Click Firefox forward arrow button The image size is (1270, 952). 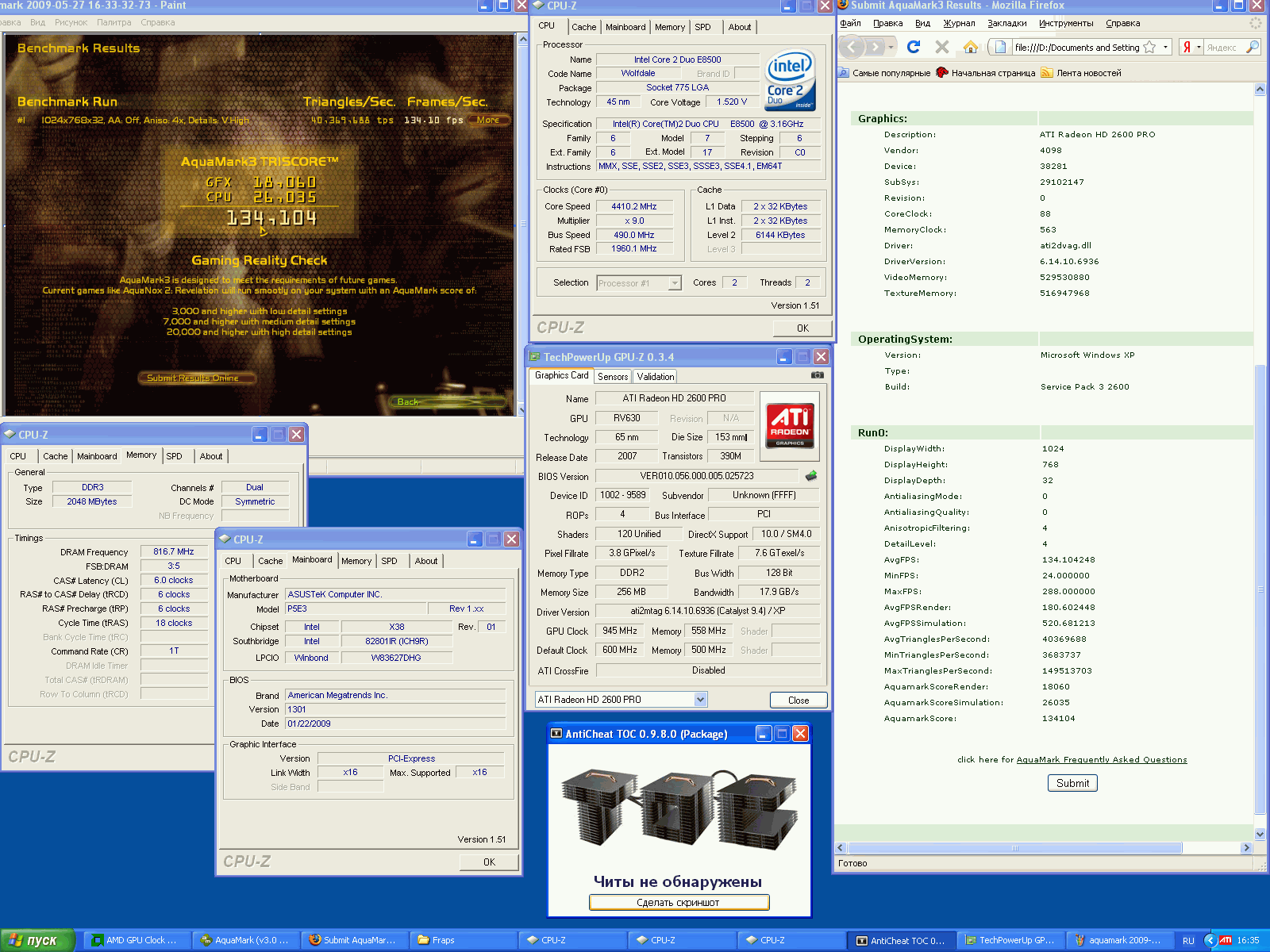875,47
